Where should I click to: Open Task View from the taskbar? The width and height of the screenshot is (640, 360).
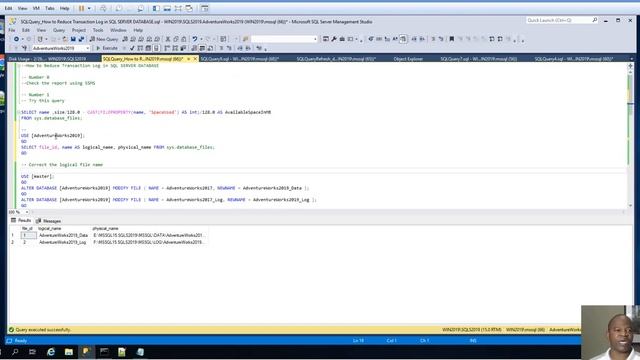tap(33, 352)
